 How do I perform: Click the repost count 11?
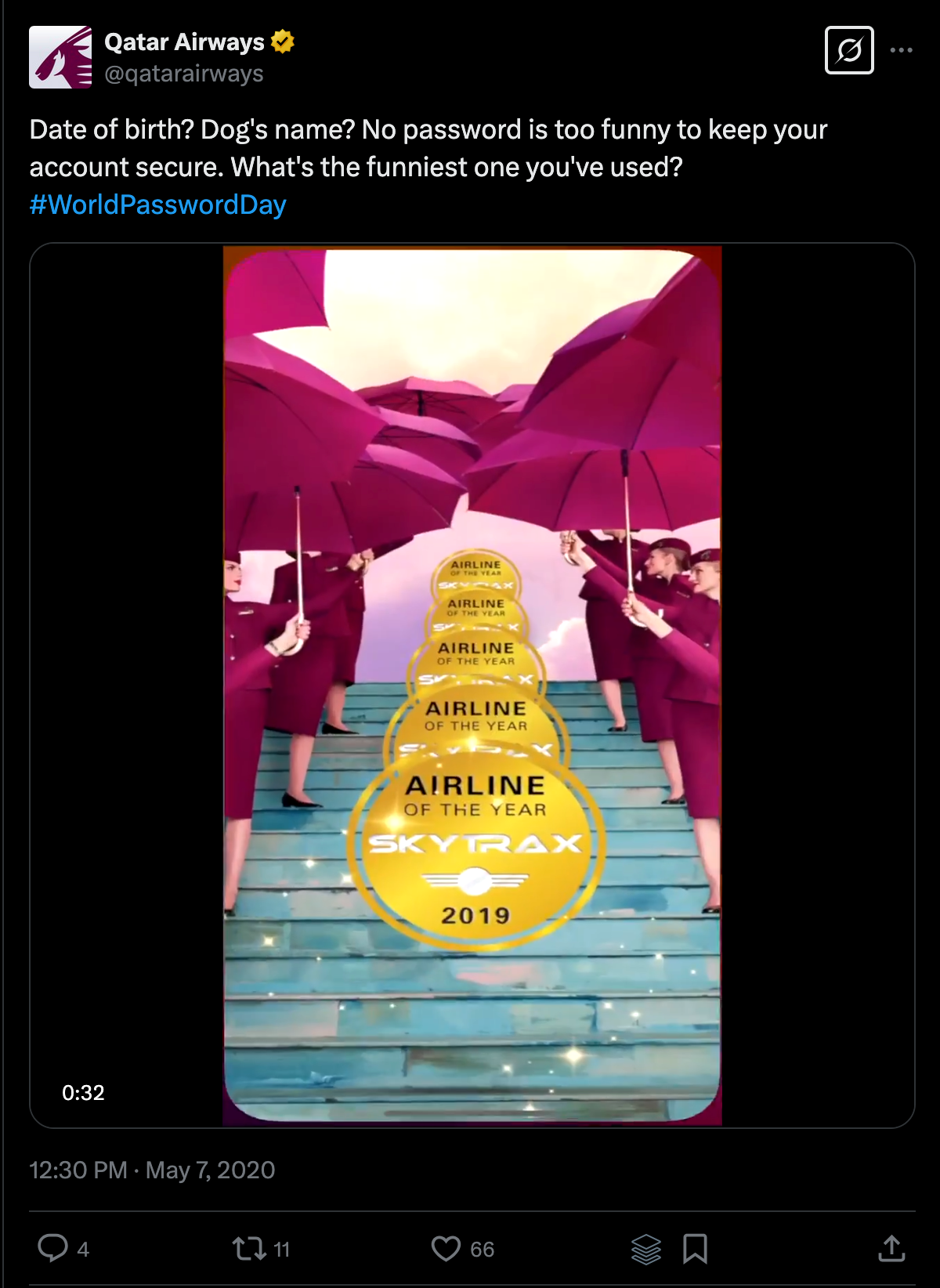pos(281,1249)
